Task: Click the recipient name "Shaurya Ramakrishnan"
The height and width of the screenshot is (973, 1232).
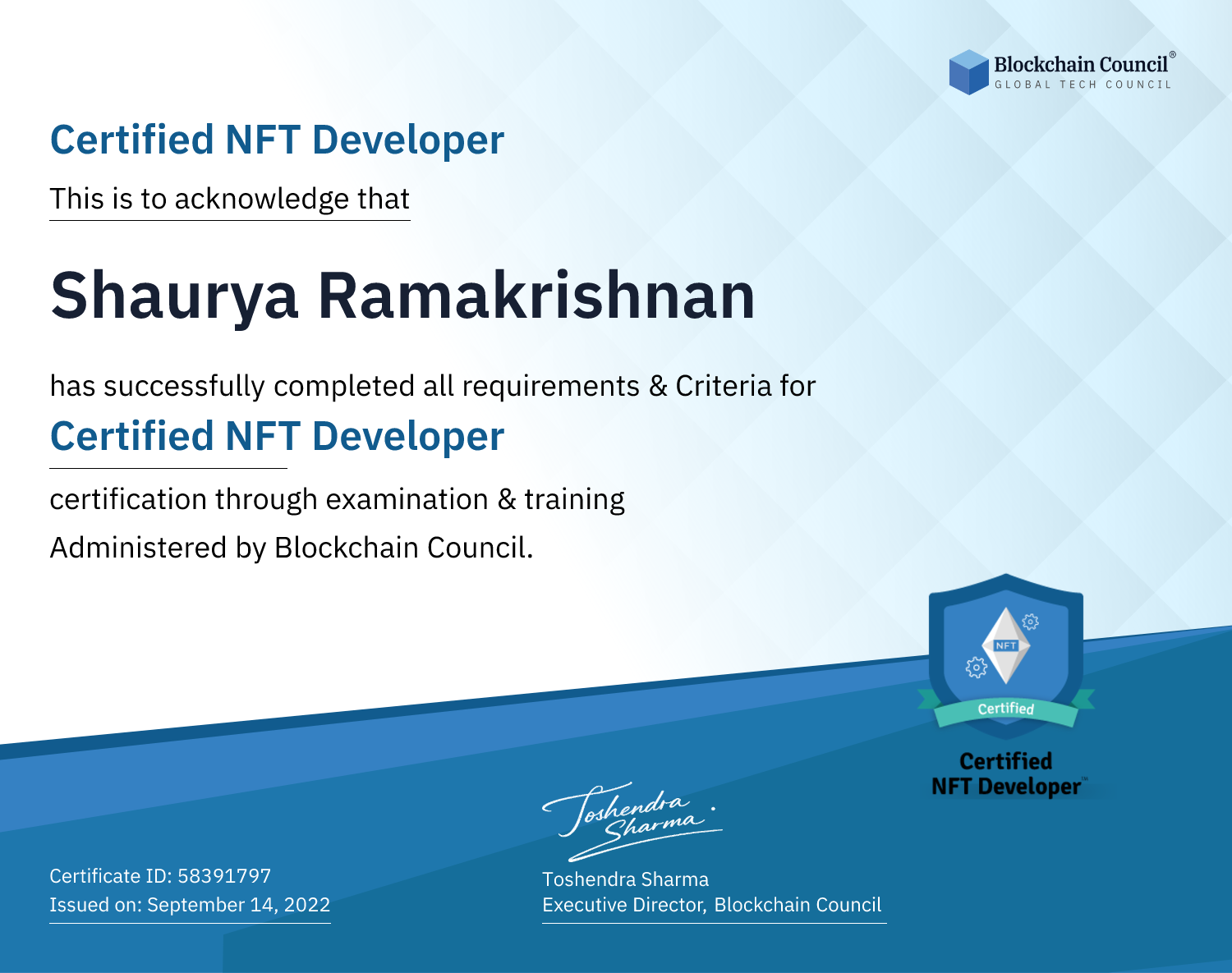Action: (402, 296)
